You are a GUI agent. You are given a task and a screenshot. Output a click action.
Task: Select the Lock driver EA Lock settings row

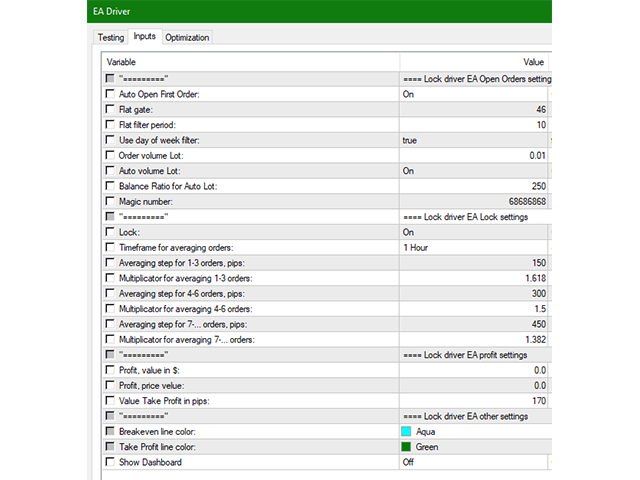click(x=327, y=217)
